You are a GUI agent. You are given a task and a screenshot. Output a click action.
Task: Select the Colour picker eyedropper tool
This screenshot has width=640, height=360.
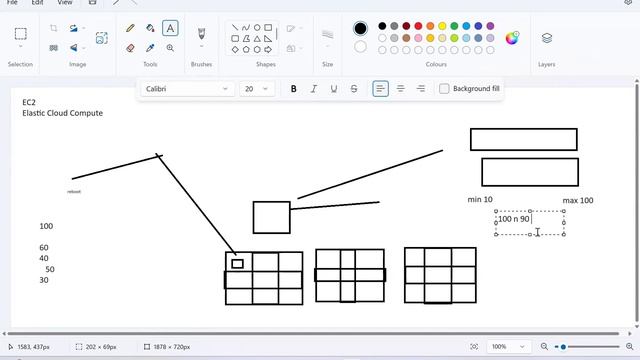click(150, 48)
